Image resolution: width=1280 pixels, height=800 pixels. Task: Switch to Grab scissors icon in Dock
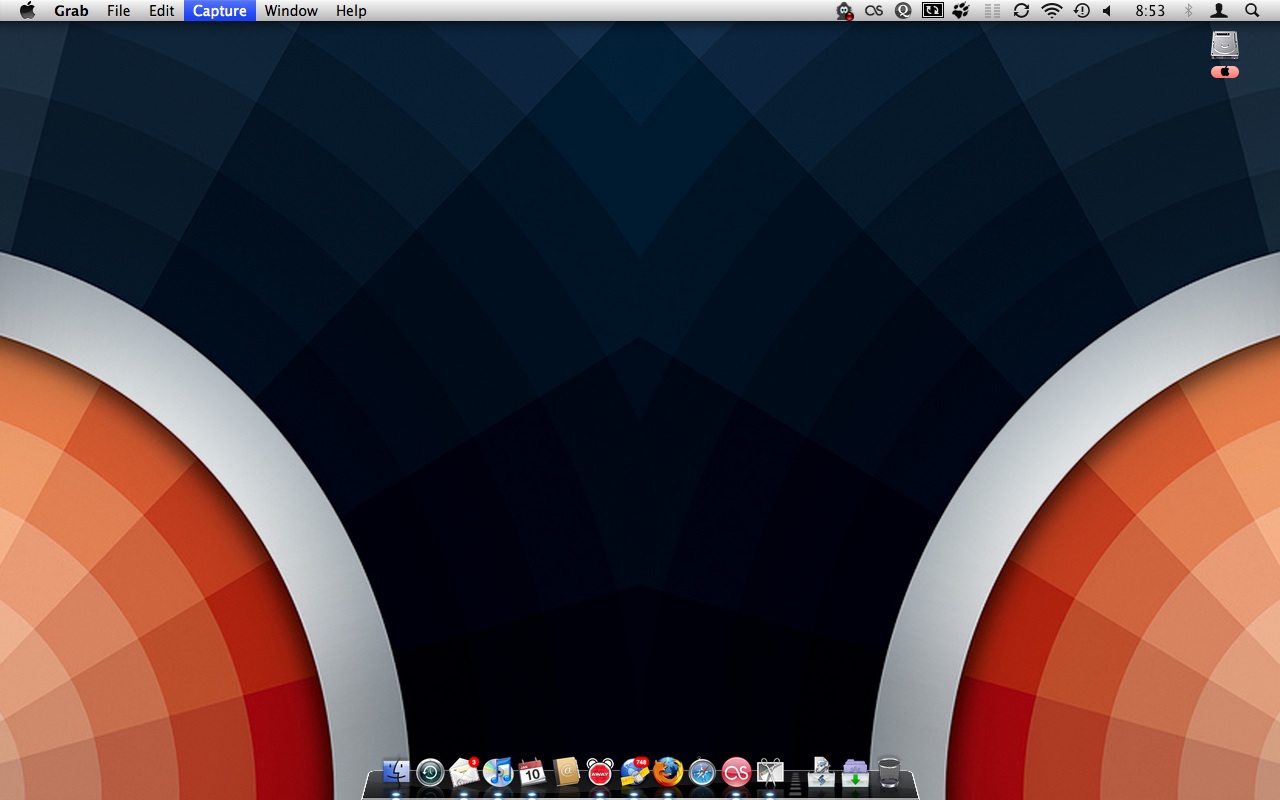point(770,771)
